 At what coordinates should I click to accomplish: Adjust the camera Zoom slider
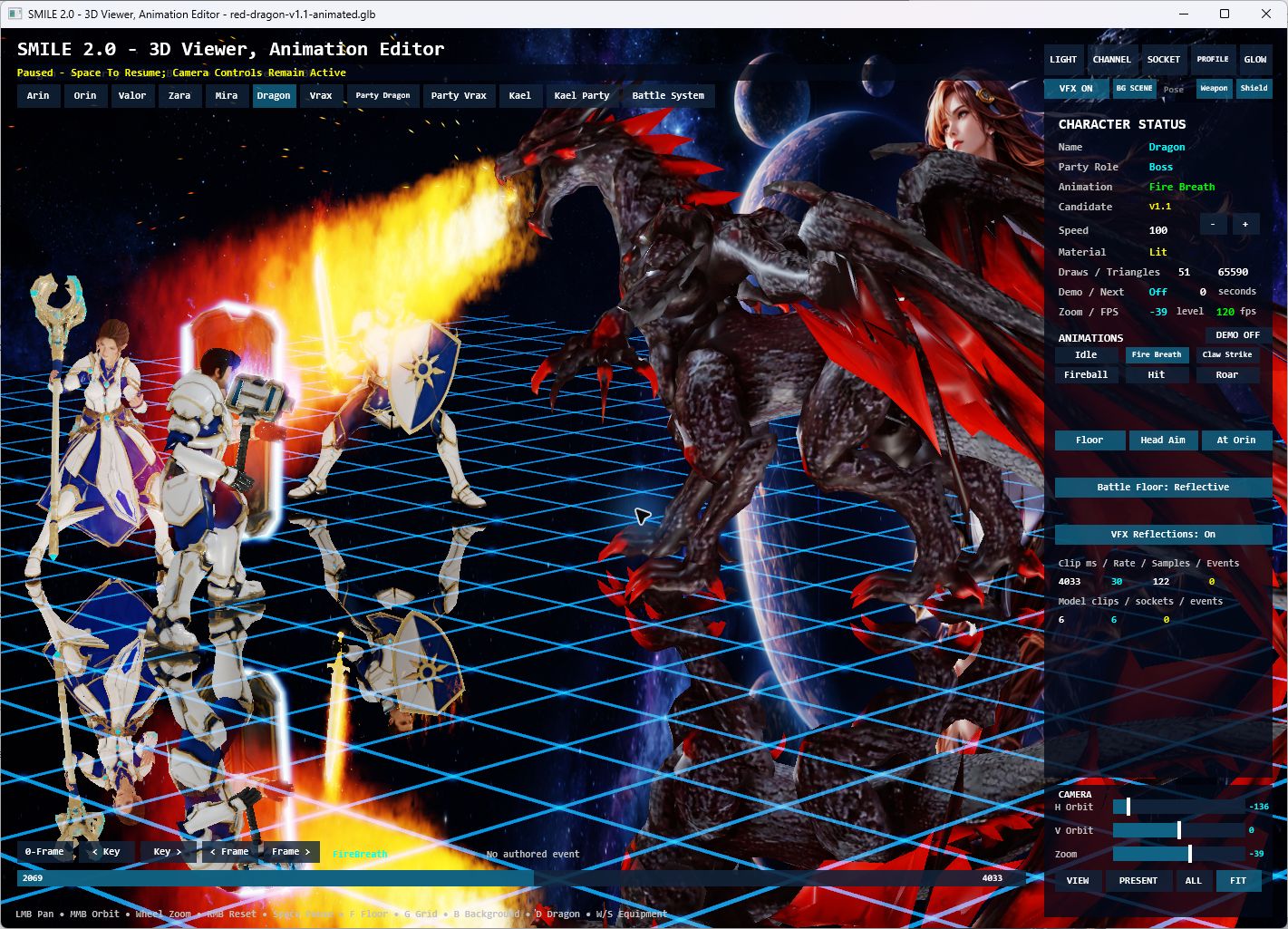click(1178, 854)
